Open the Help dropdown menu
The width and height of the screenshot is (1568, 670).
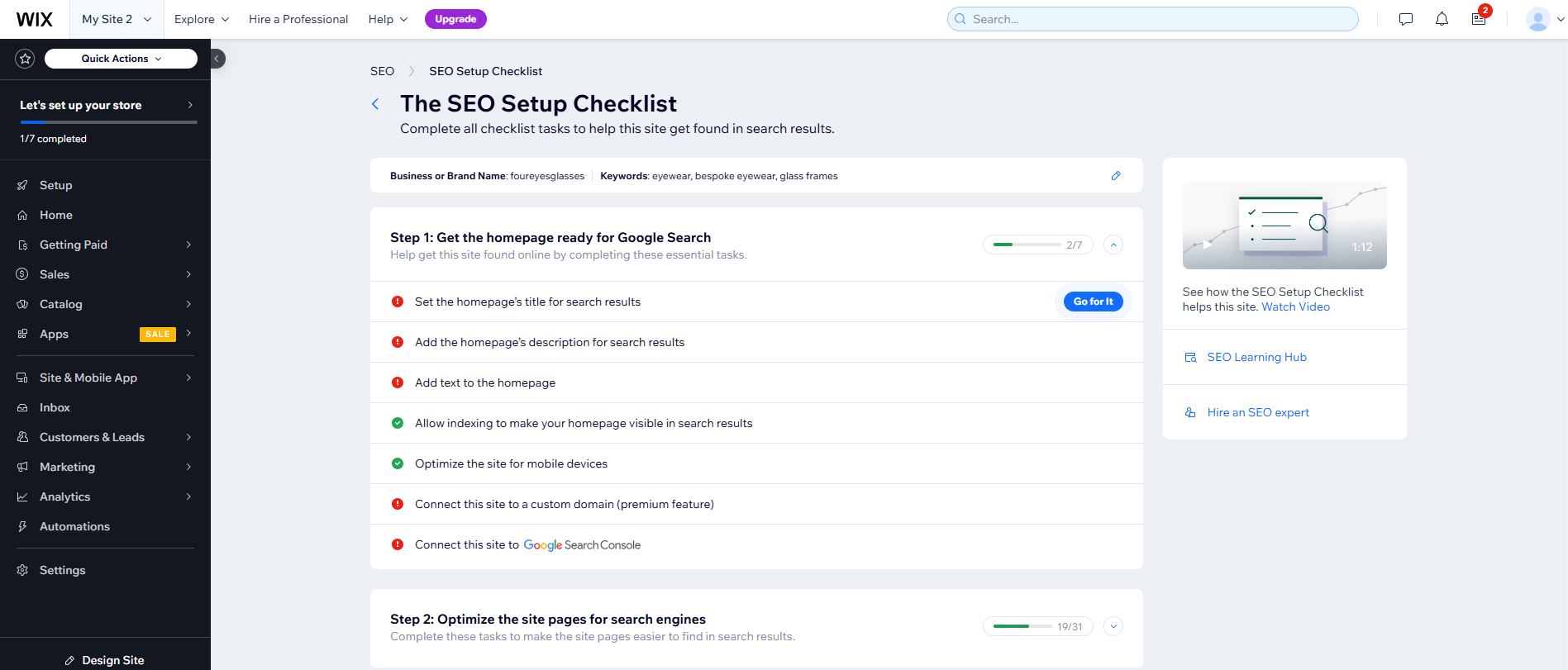click(388, 19)
